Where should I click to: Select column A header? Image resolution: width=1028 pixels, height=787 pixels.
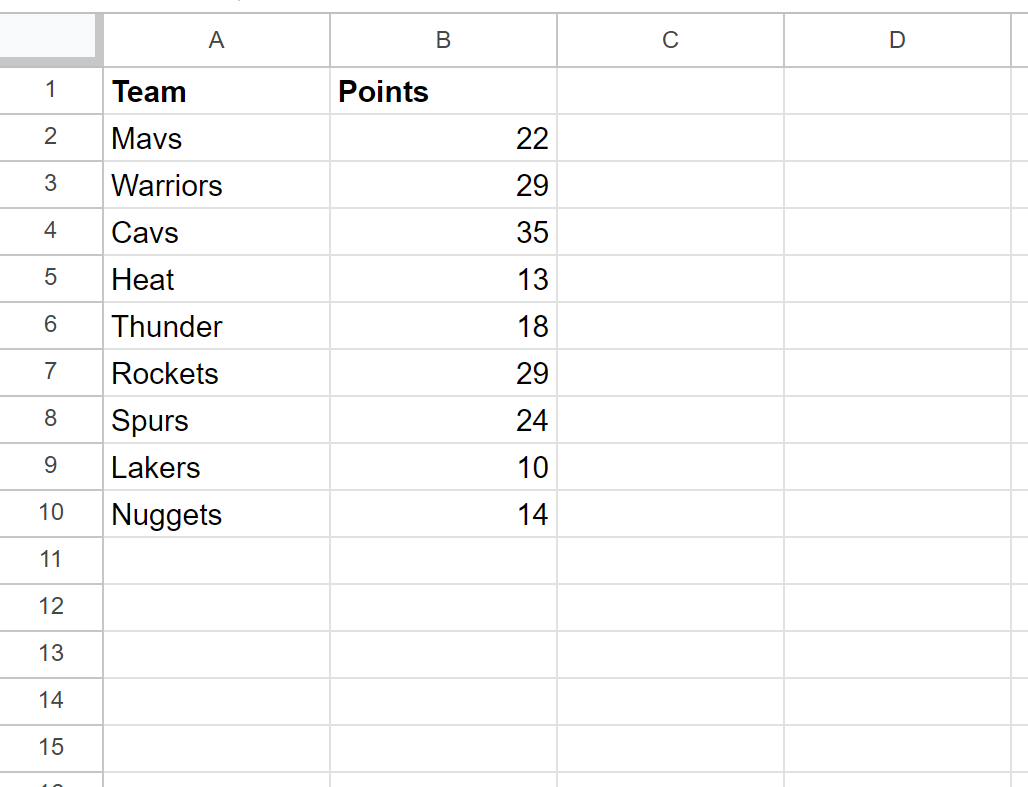pyautogui.click(x=216, y=40)
